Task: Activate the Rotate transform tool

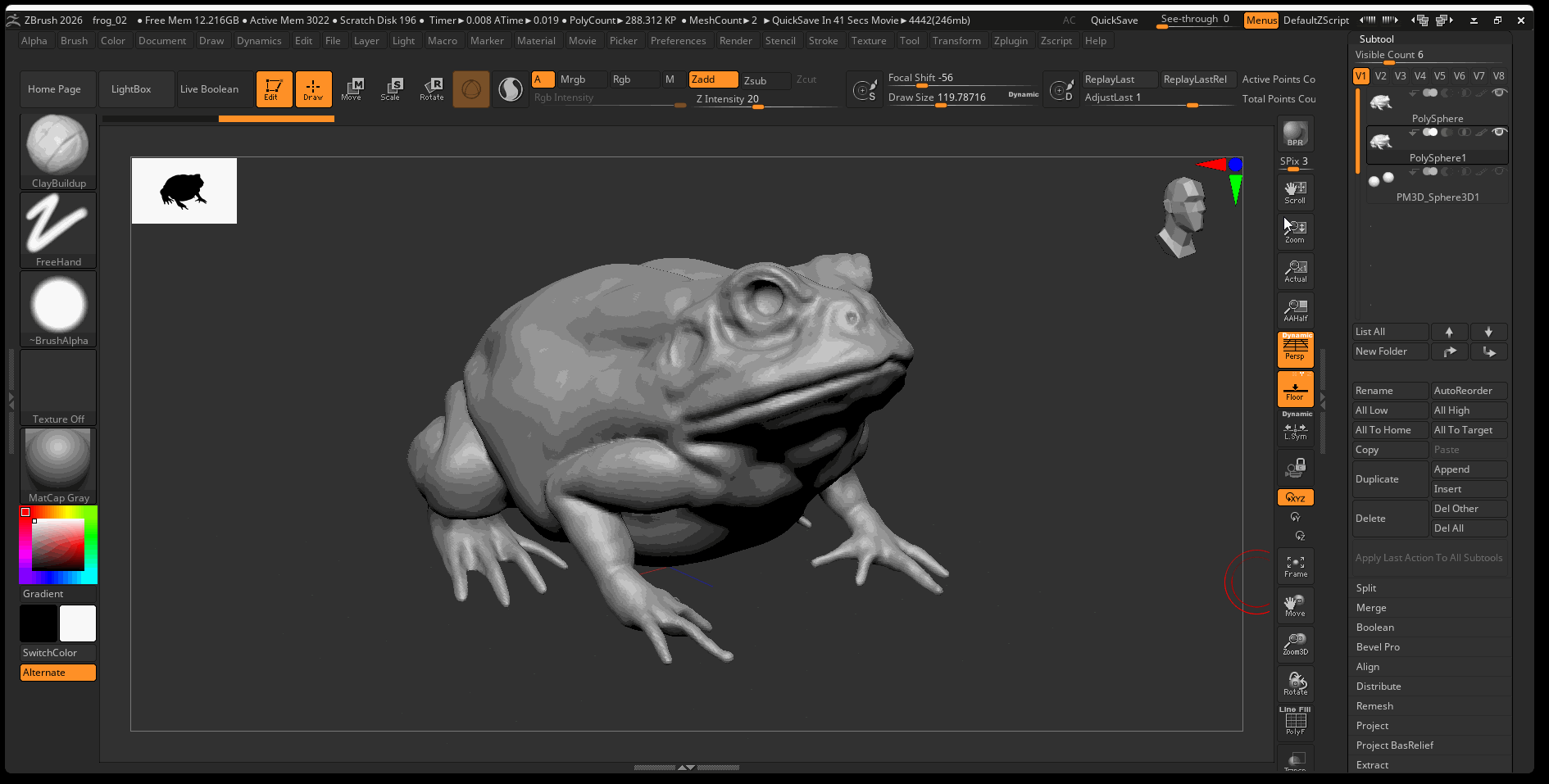Action: (x=431, y=88)
